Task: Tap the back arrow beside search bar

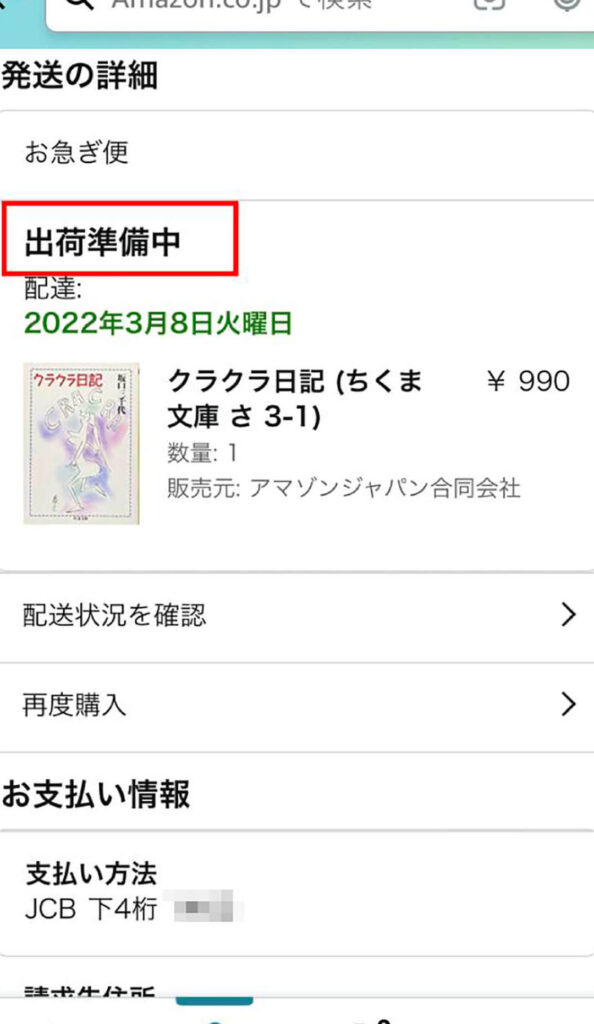Action: click(x=3, y=4)
